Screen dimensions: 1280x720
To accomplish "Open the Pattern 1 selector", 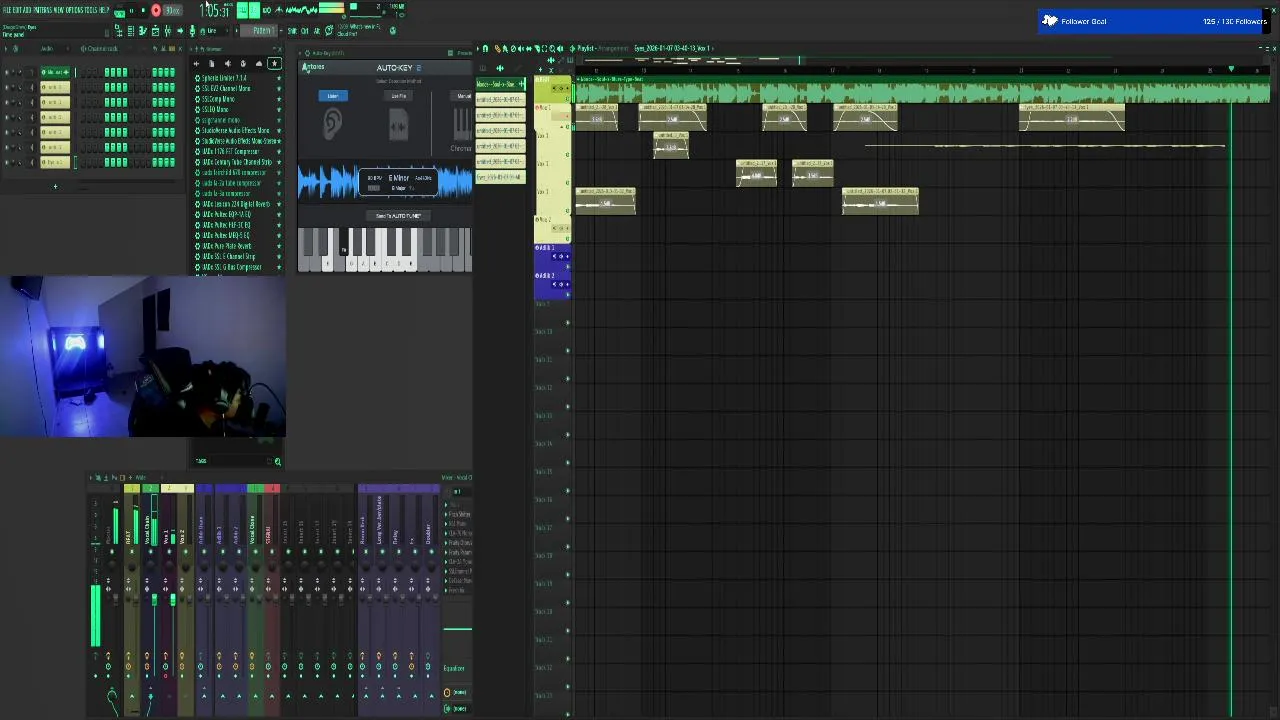I will (x=262, y=31).
